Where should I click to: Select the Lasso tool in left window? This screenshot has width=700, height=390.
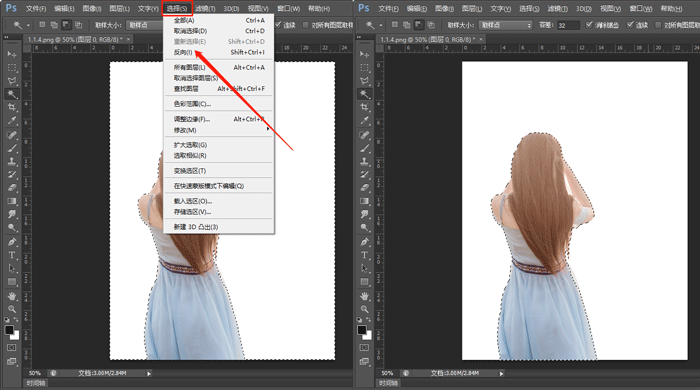click(x=12, y=81)
